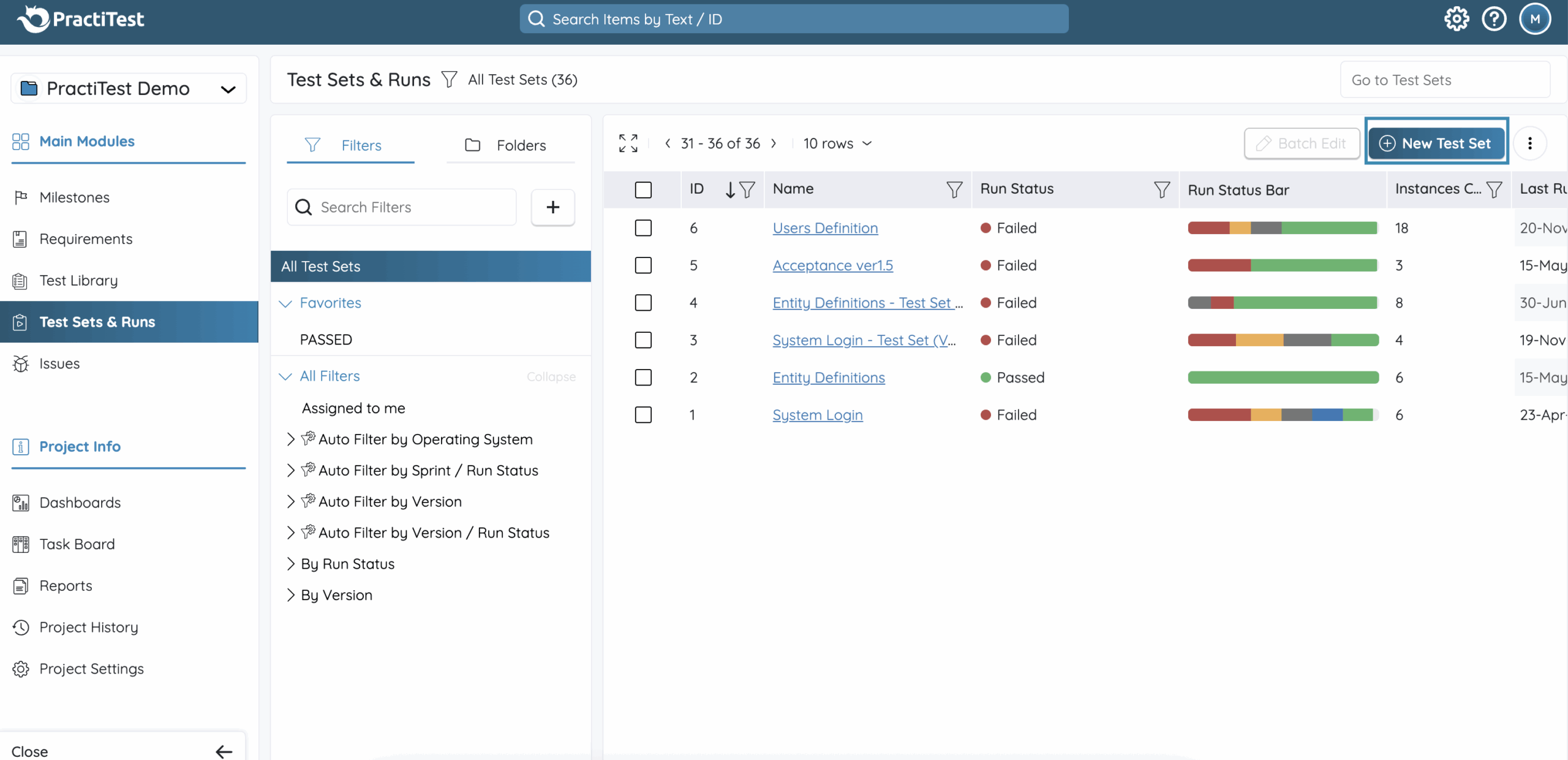
Task: Go to next page arrow
Action: (x=774, y=143)
